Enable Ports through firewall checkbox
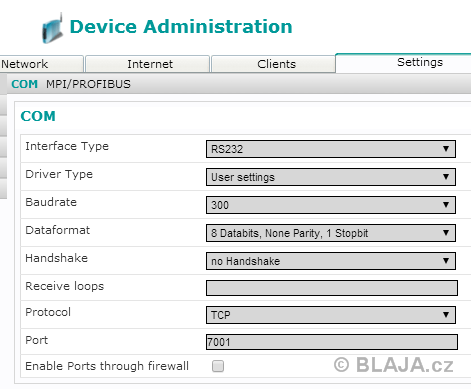The image size is (471, 389). click(218, 366)
